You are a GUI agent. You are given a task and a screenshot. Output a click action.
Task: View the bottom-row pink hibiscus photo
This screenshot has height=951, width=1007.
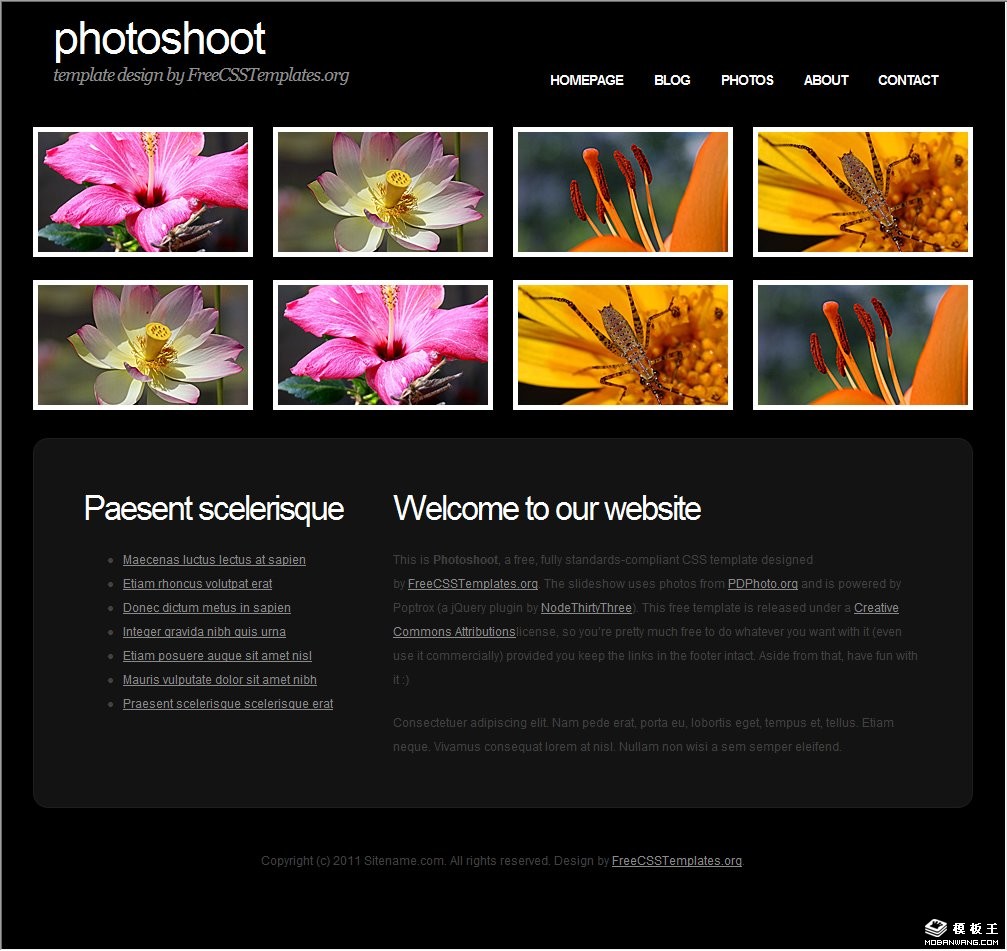coord(383,345)
